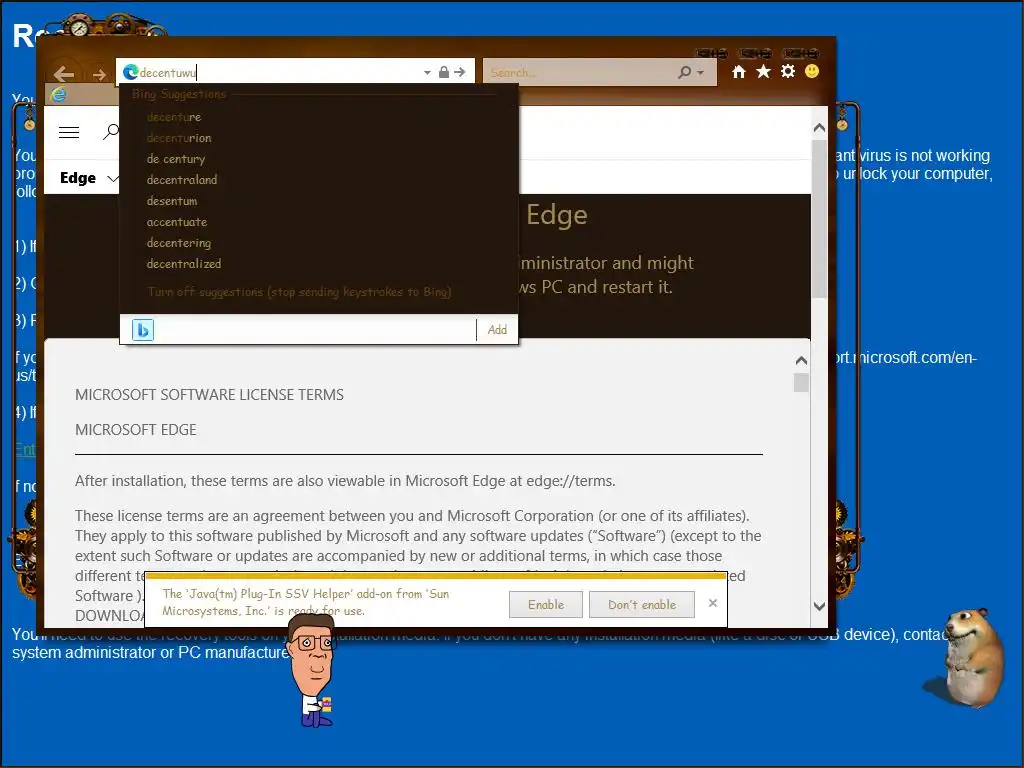
Task: Click 'Turn off suggestions' link
Action: pyautogui.click(x=299, y=291)
